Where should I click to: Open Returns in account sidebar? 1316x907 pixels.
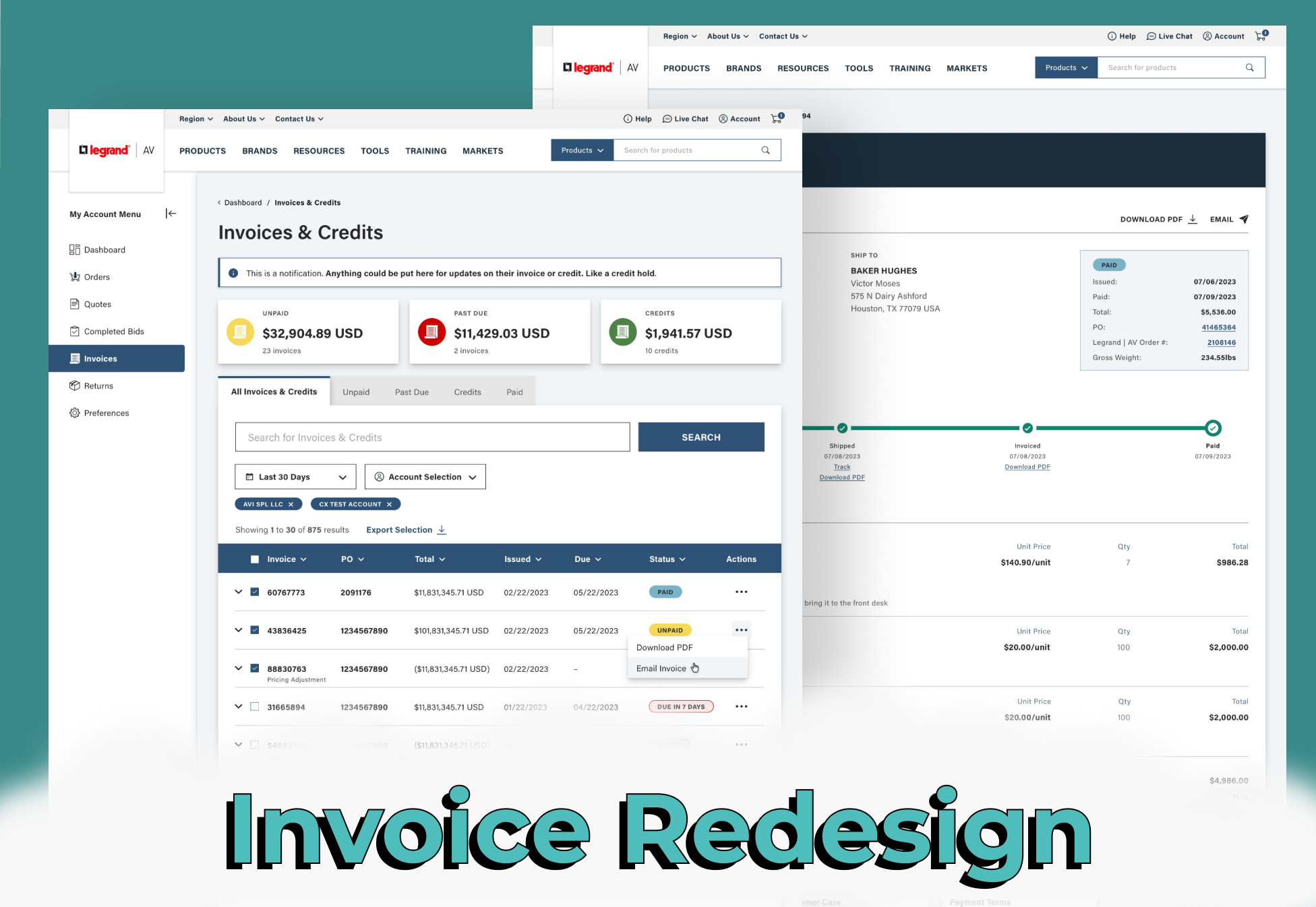tap(91, 386)
